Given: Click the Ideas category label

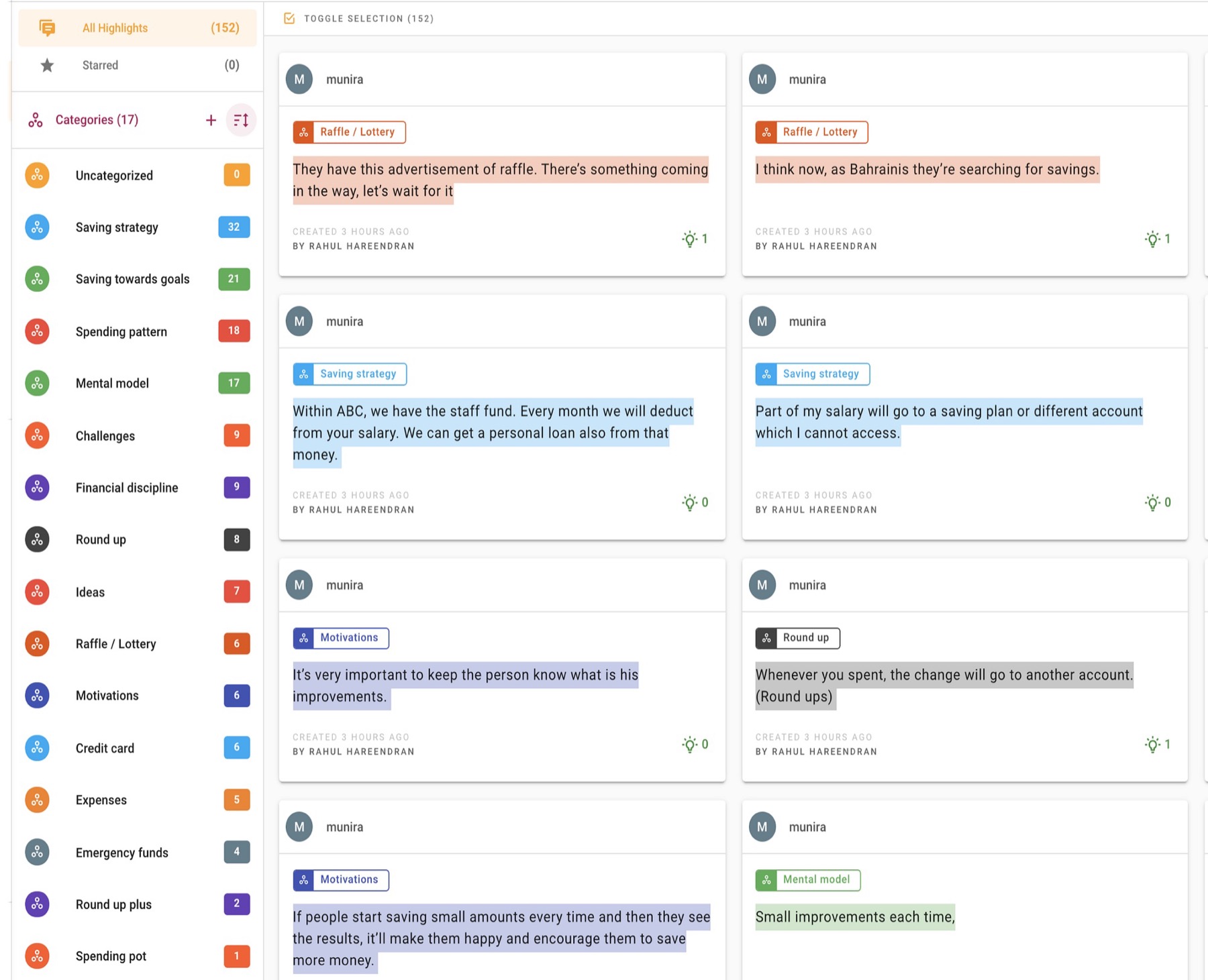Looking at the screenshot, I should point(90,592).
